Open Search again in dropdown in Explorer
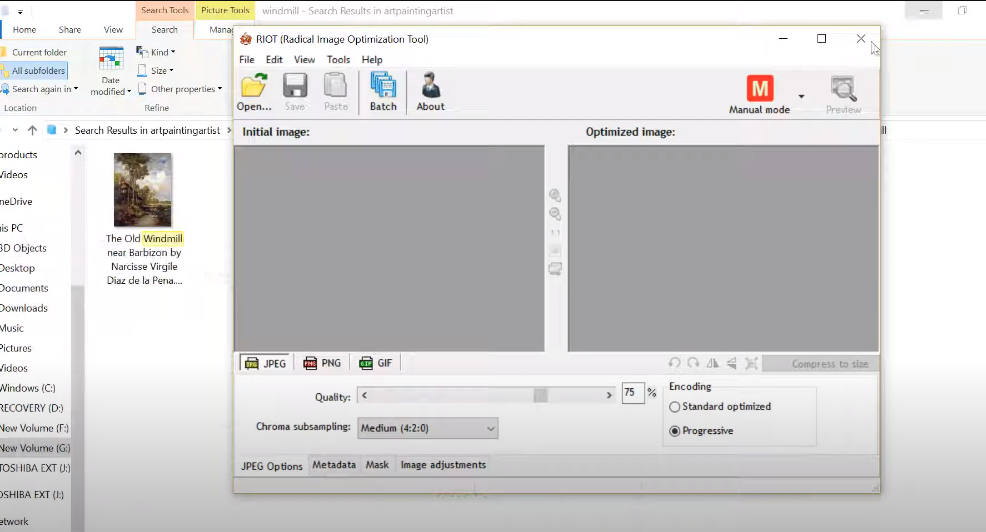986x532 pixels. click(x=40, y=89)
